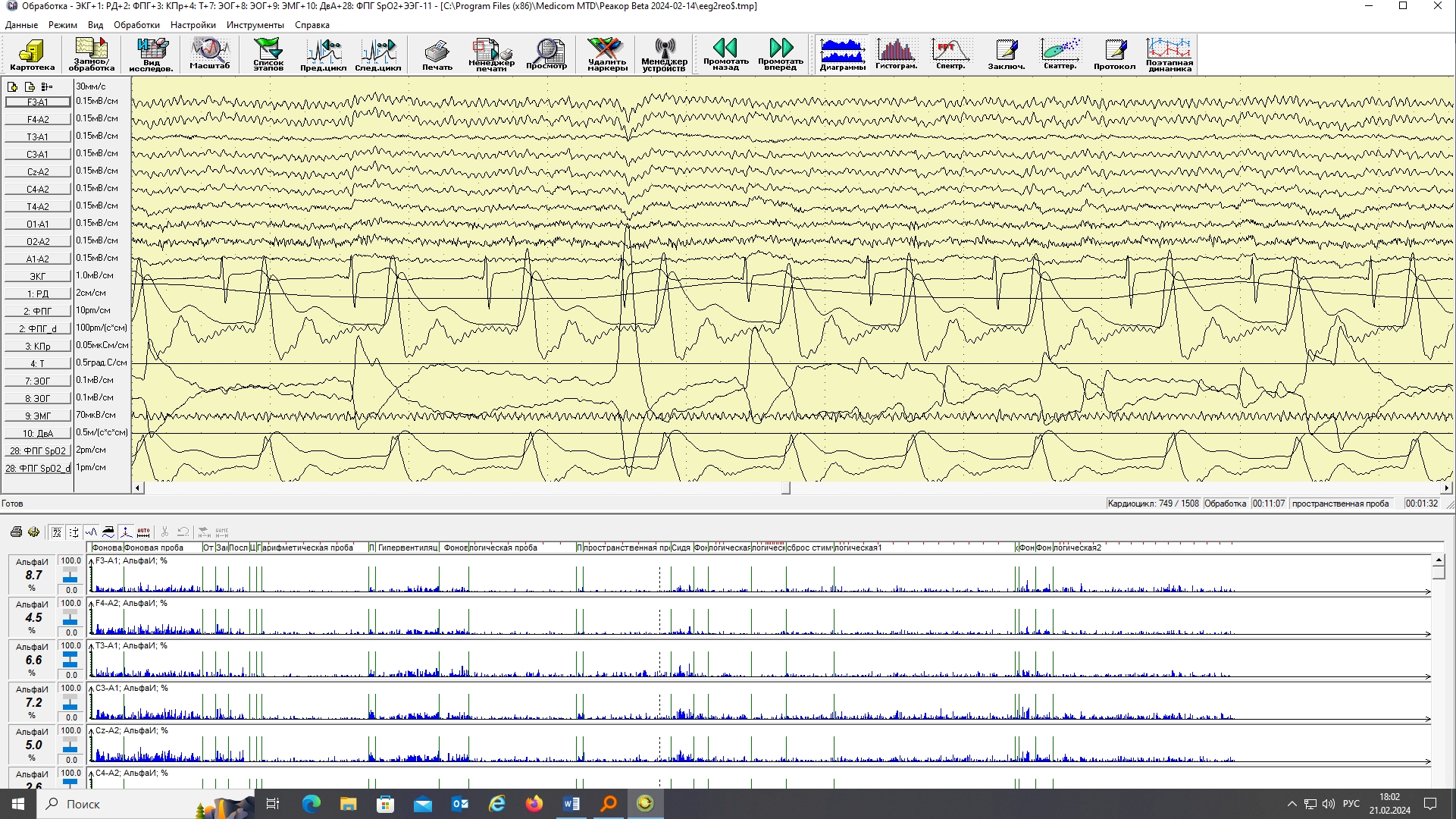Open Менеджер устройств device manager

pos(664,55)
